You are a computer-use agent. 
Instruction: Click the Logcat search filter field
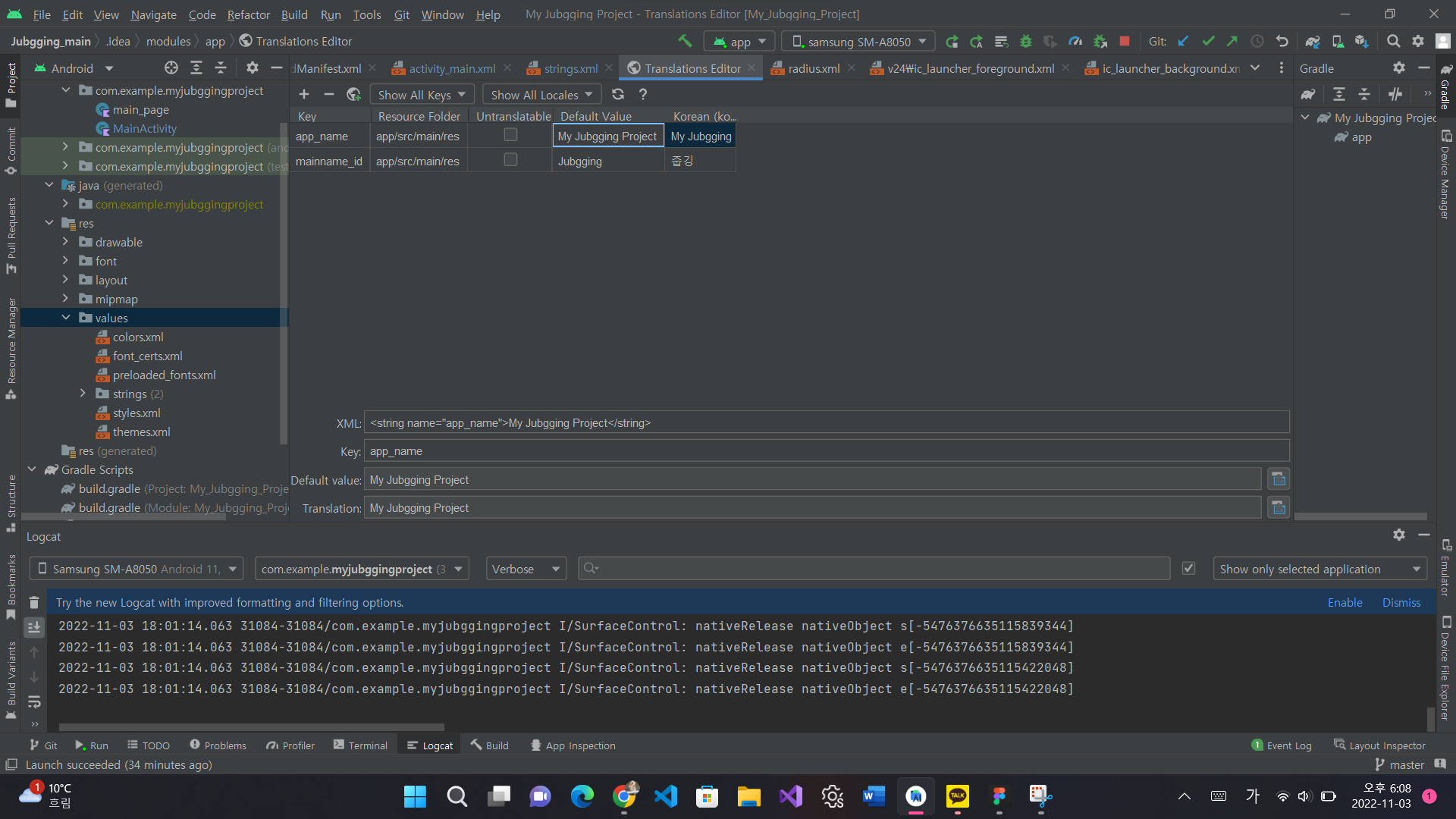[874, 569]
